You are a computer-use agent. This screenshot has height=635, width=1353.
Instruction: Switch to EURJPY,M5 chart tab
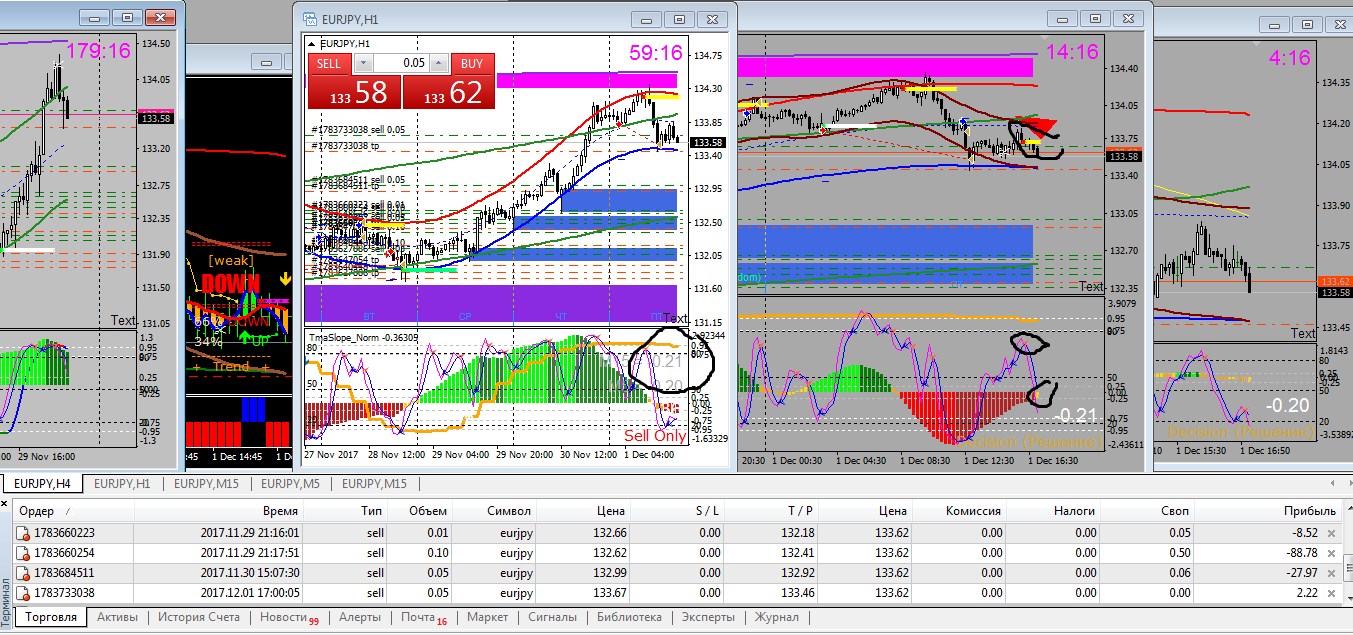click(x=291, y=484)
